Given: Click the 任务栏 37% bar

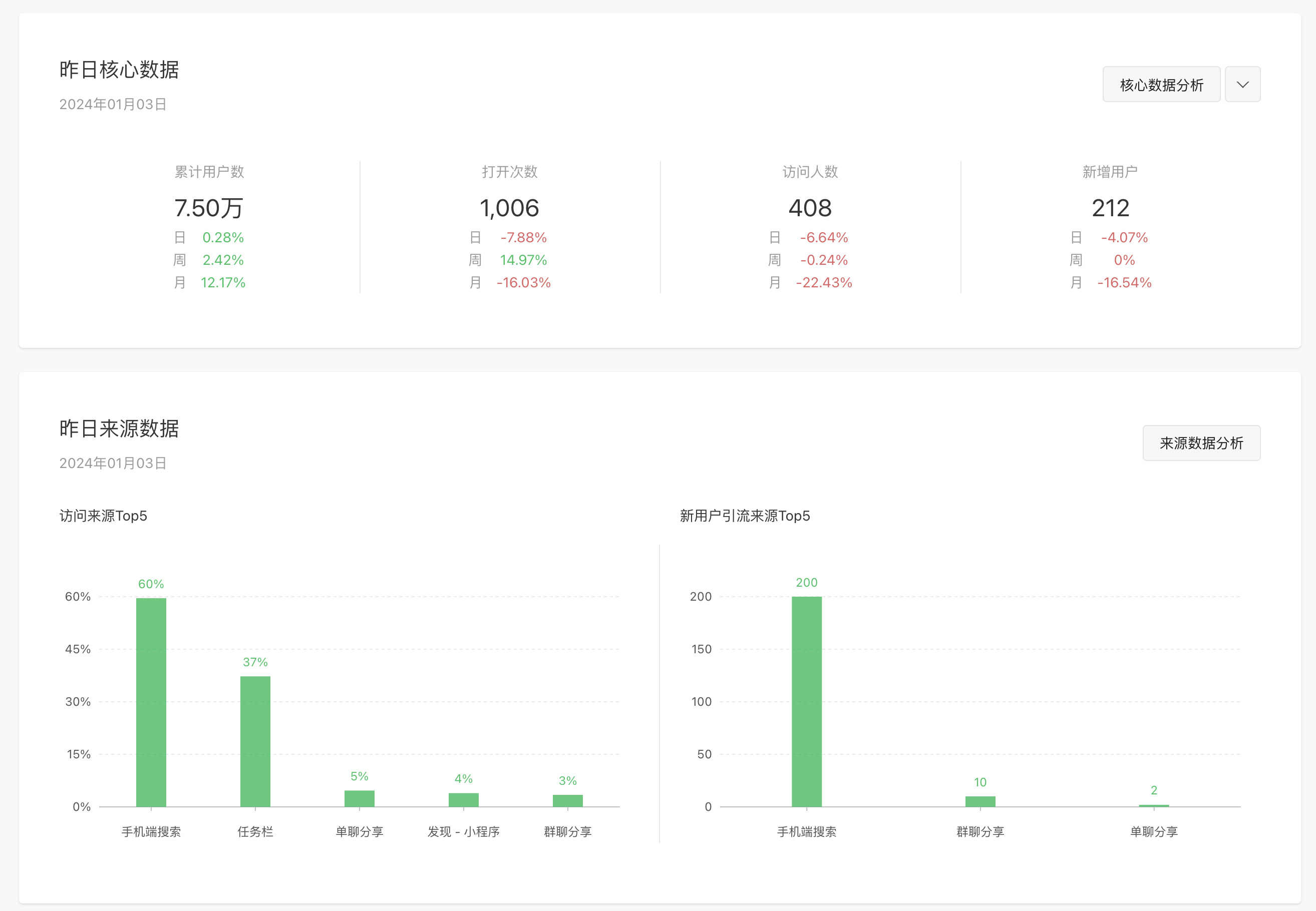Looking at the screenshot, I should (x=255, y=741).
